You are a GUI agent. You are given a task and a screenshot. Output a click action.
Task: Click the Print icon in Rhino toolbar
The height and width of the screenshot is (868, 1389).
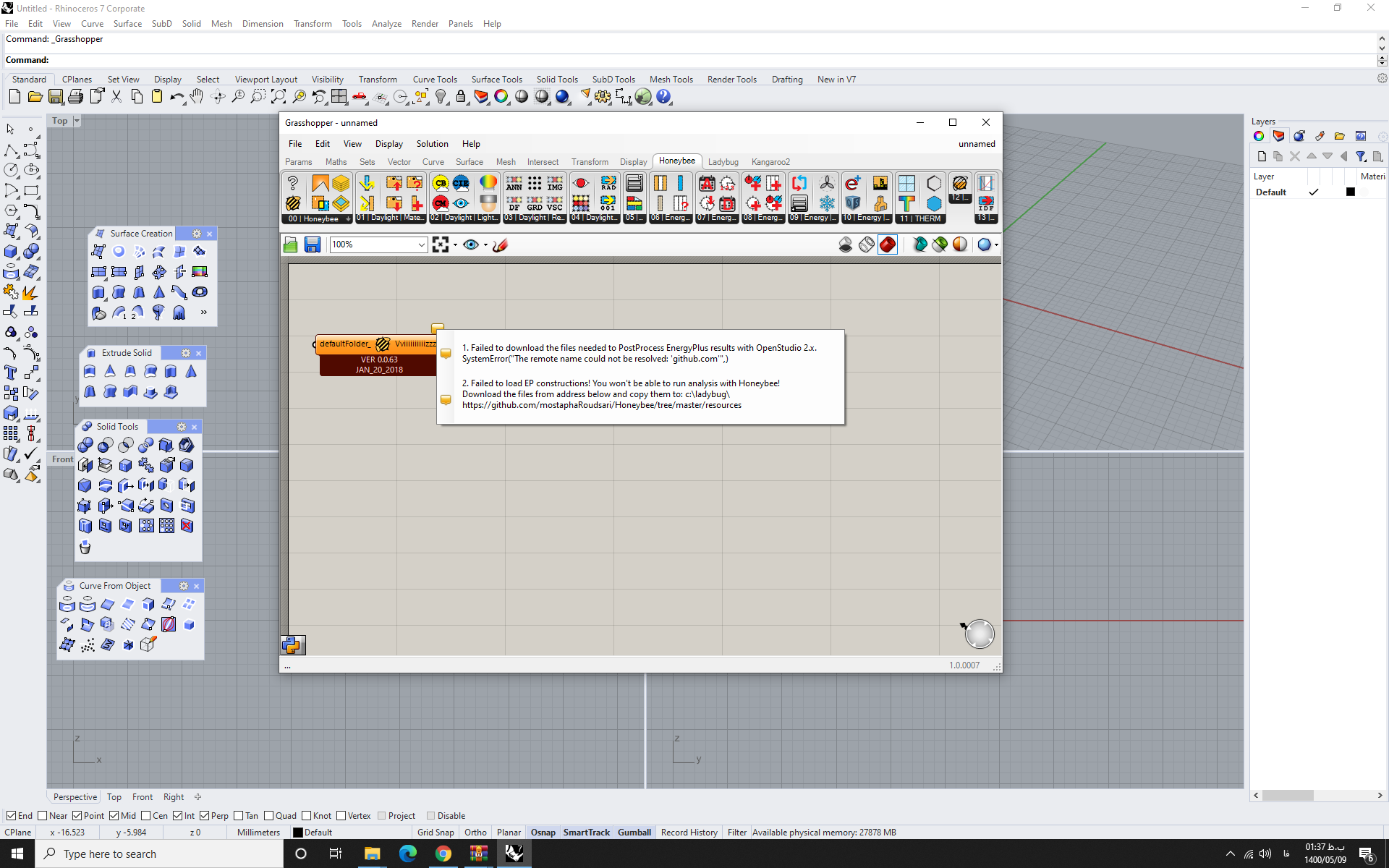click(75, 97)
